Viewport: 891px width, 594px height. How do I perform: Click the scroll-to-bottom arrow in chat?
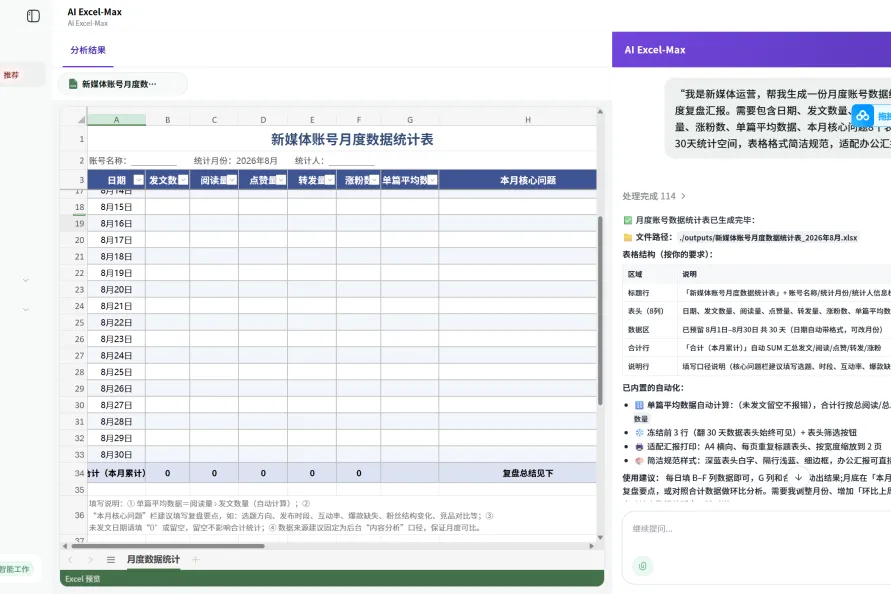coord(798,477)
